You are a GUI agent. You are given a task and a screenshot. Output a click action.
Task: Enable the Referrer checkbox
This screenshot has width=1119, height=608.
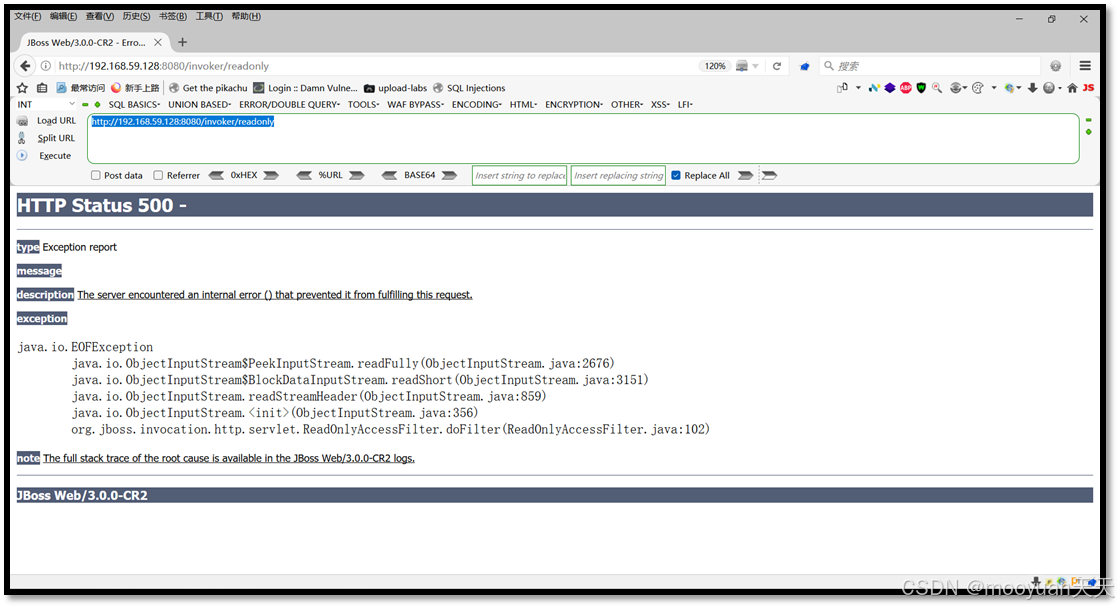[x=158, y=176]
